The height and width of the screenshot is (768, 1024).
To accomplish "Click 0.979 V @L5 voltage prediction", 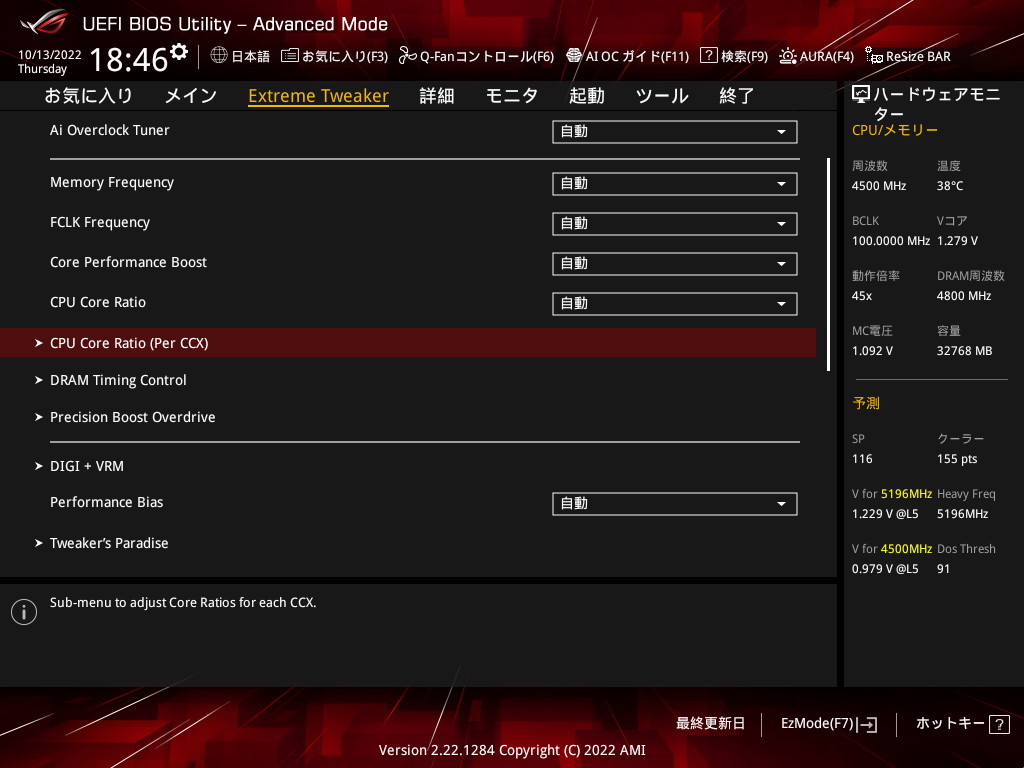I will pyautogui.click(x=885, y=569).
